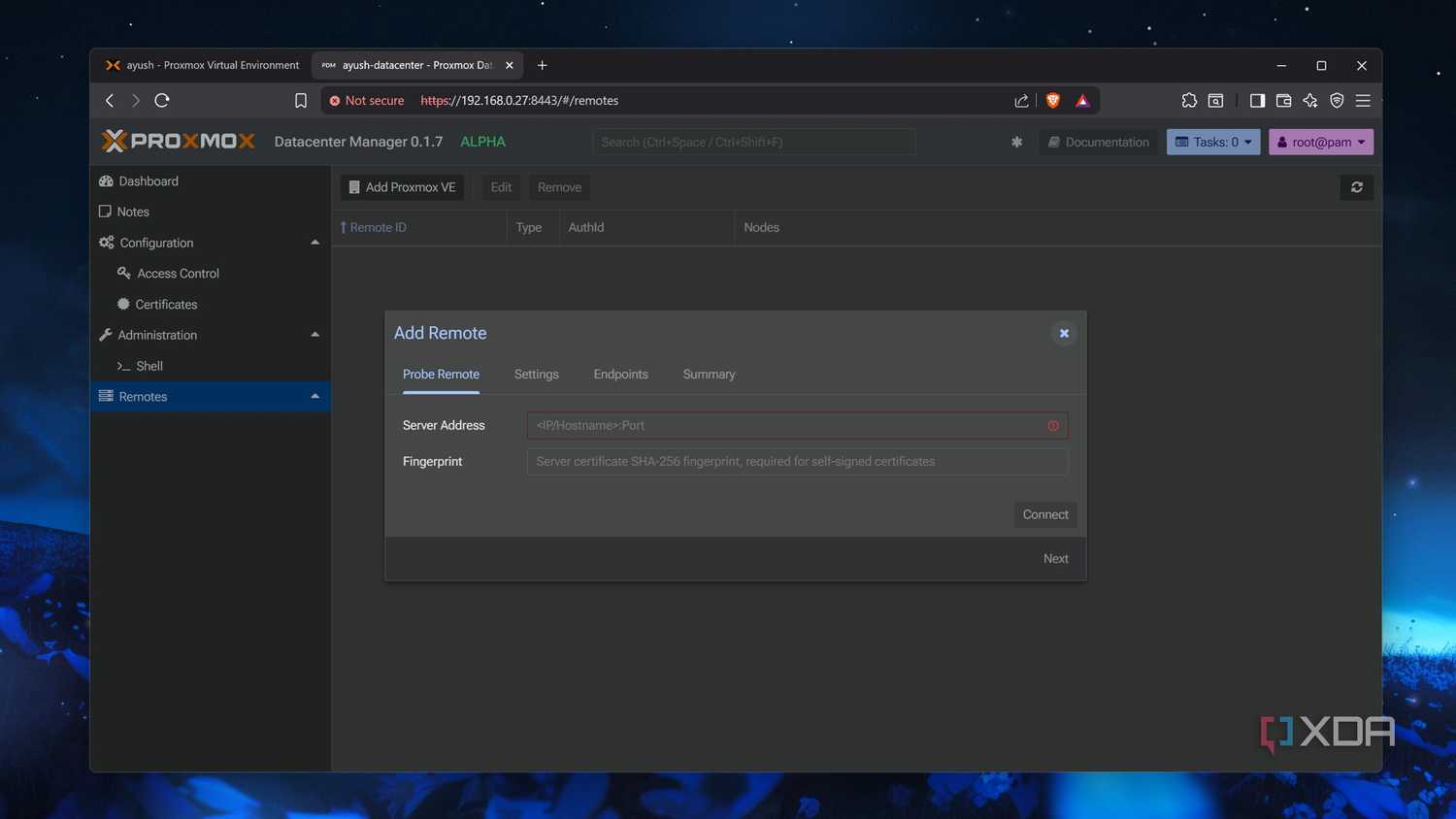The height and width of the screenshot is (819, 1456).
Task: Click the red validation warning icon
Action: click(x=1053, y=426)
